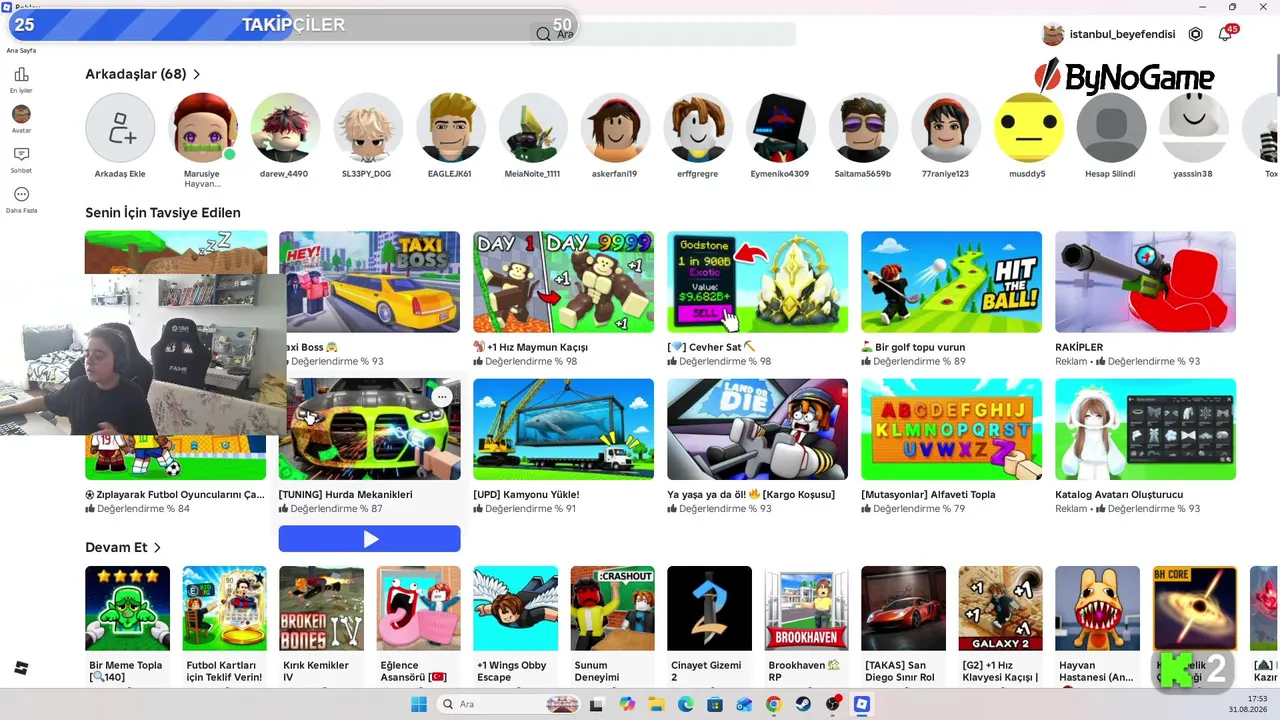Open Steam from the taskbar
The image size is (1280, 720).
tap(803, 705)
